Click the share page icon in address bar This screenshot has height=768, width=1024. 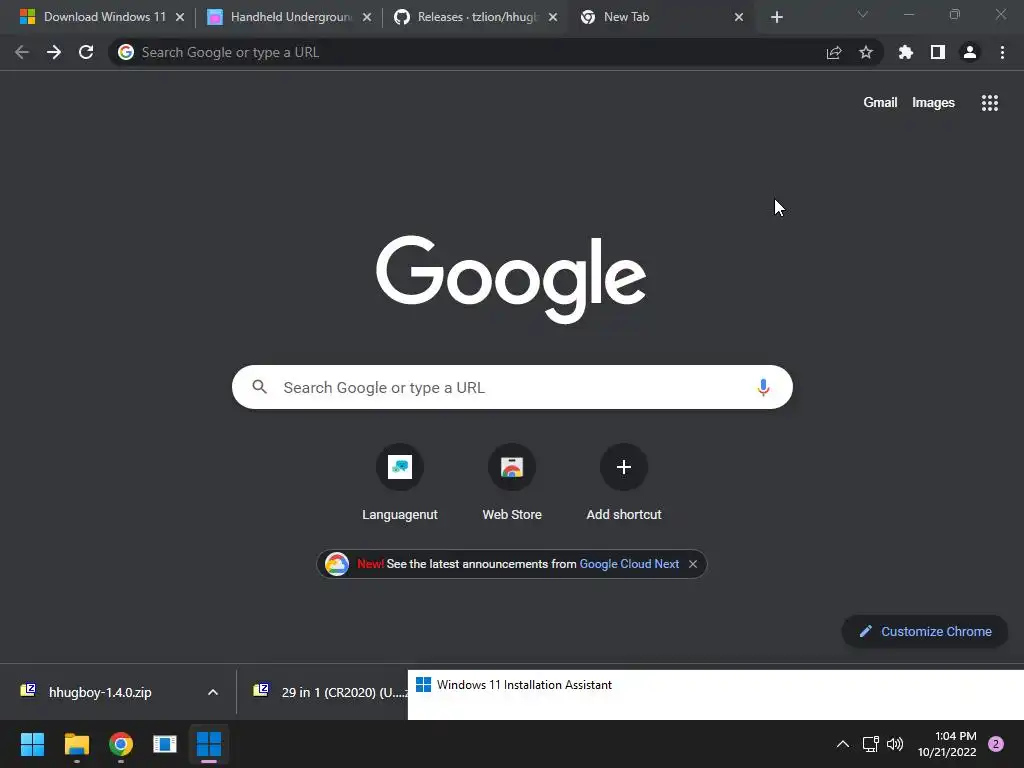[833, 52]
